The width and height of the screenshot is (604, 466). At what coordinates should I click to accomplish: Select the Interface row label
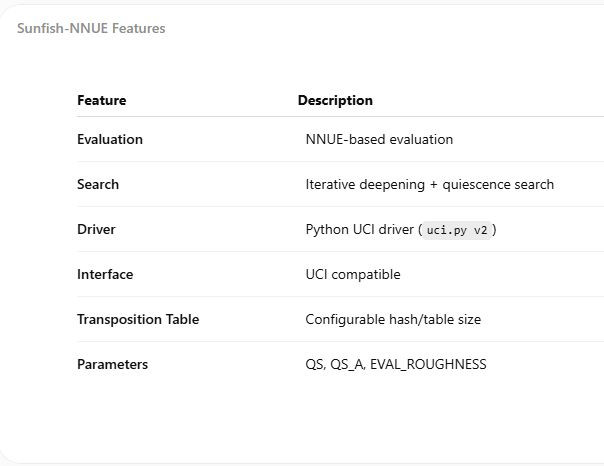[x=105, y=275]
